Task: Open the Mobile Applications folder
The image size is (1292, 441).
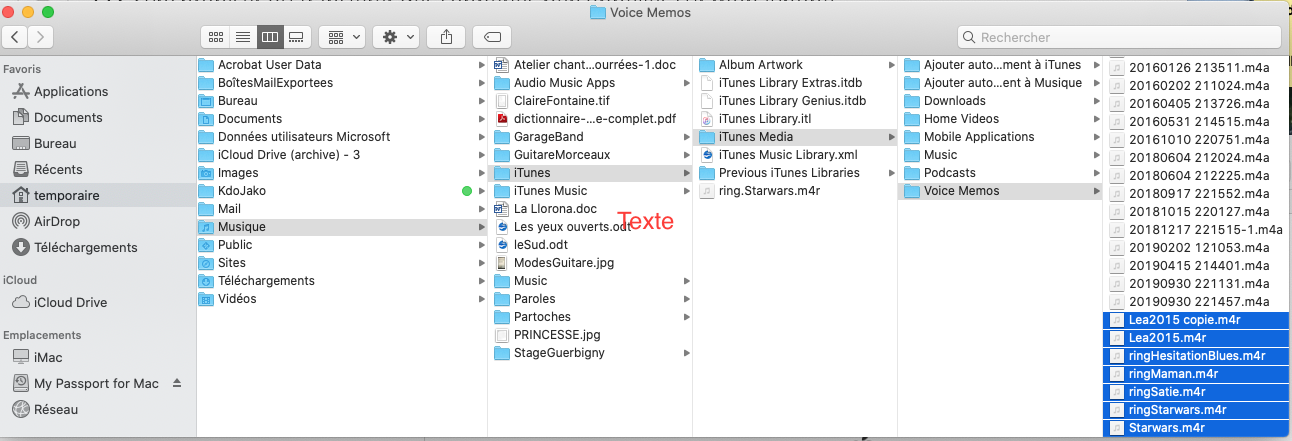Action: pos(978,137)
